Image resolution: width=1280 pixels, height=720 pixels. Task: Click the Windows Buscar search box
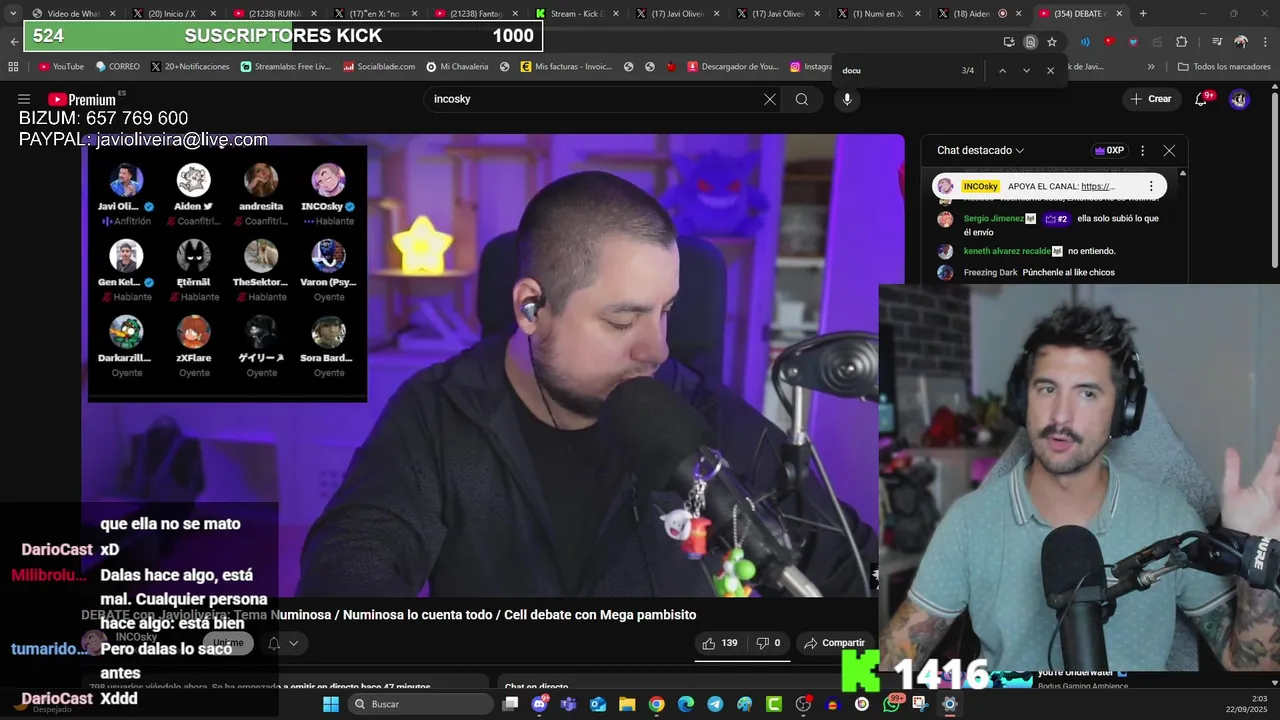coord(421,704)
